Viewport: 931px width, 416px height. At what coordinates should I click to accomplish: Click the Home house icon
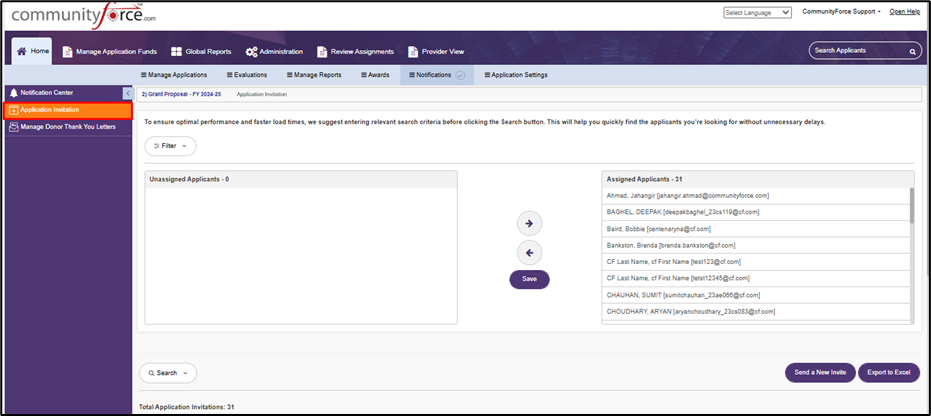(22, 51)
